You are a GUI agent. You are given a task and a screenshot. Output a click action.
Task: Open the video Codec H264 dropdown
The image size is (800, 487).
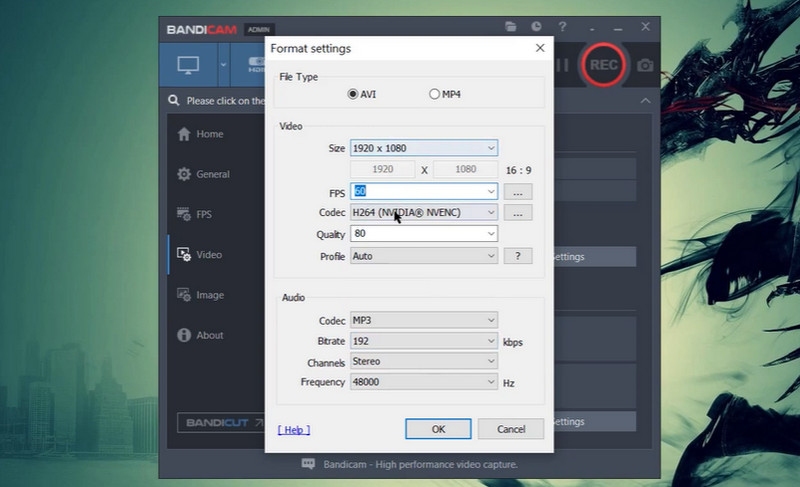(424, 212)
